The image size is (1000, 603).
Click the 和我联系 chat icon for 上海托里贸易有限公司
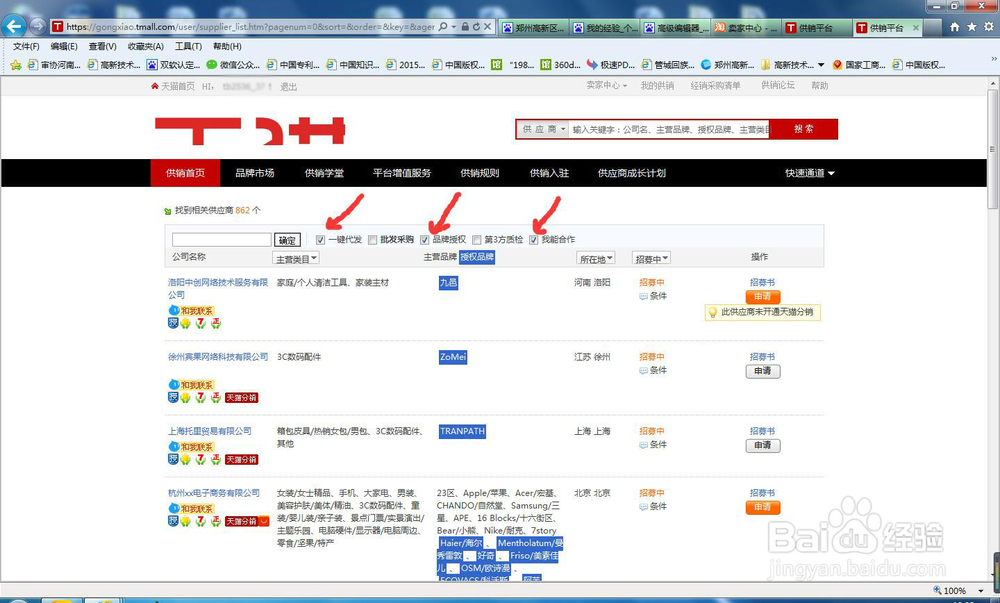click(191, 447)
